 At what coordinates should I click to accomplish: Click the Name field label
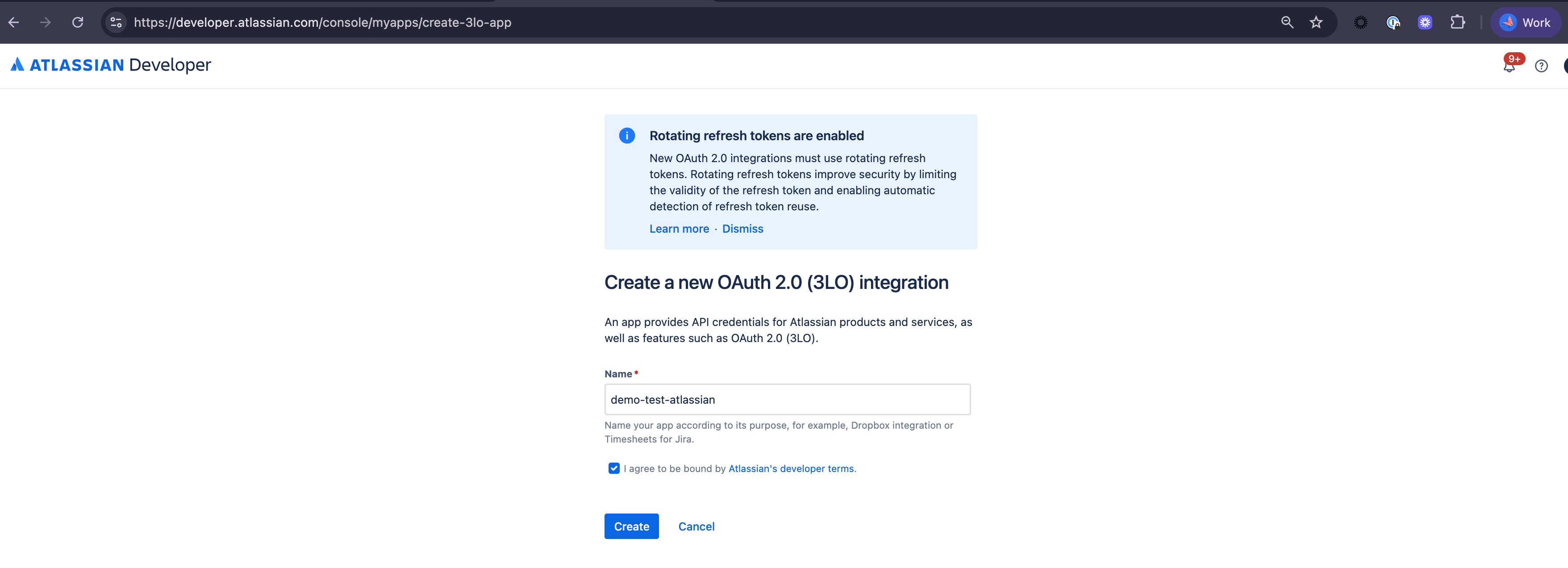[x=618, y=374]
